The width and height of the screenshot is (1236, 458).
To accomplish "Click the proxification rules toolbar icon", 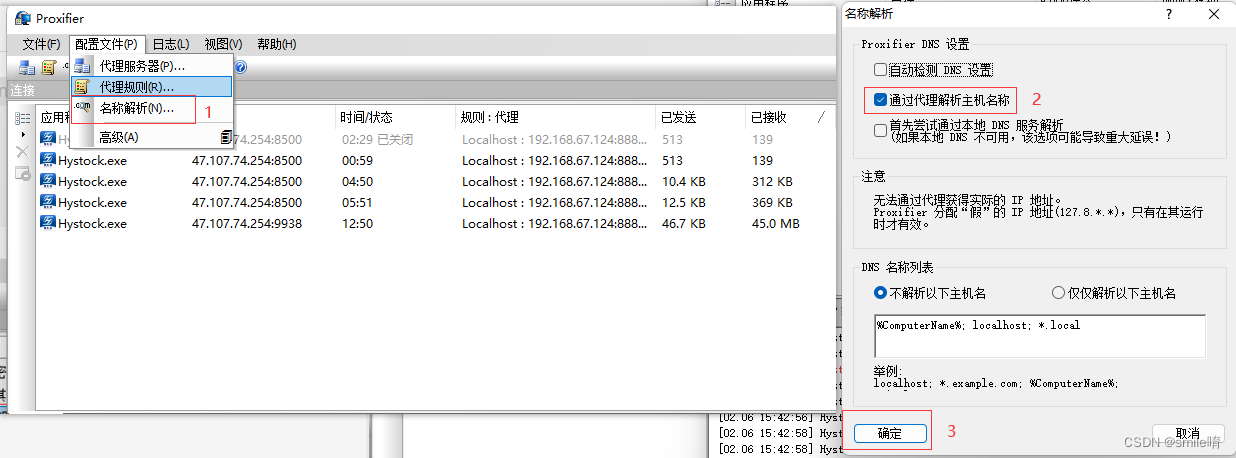I will coord(48,68).
